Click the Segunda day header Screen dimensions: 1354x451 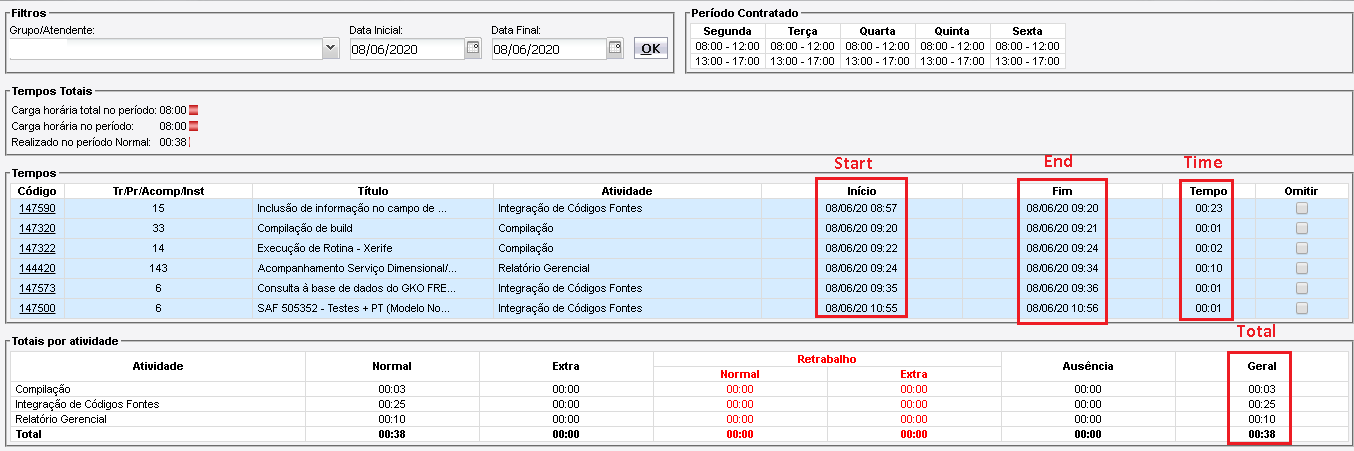[x=727, y=31]
